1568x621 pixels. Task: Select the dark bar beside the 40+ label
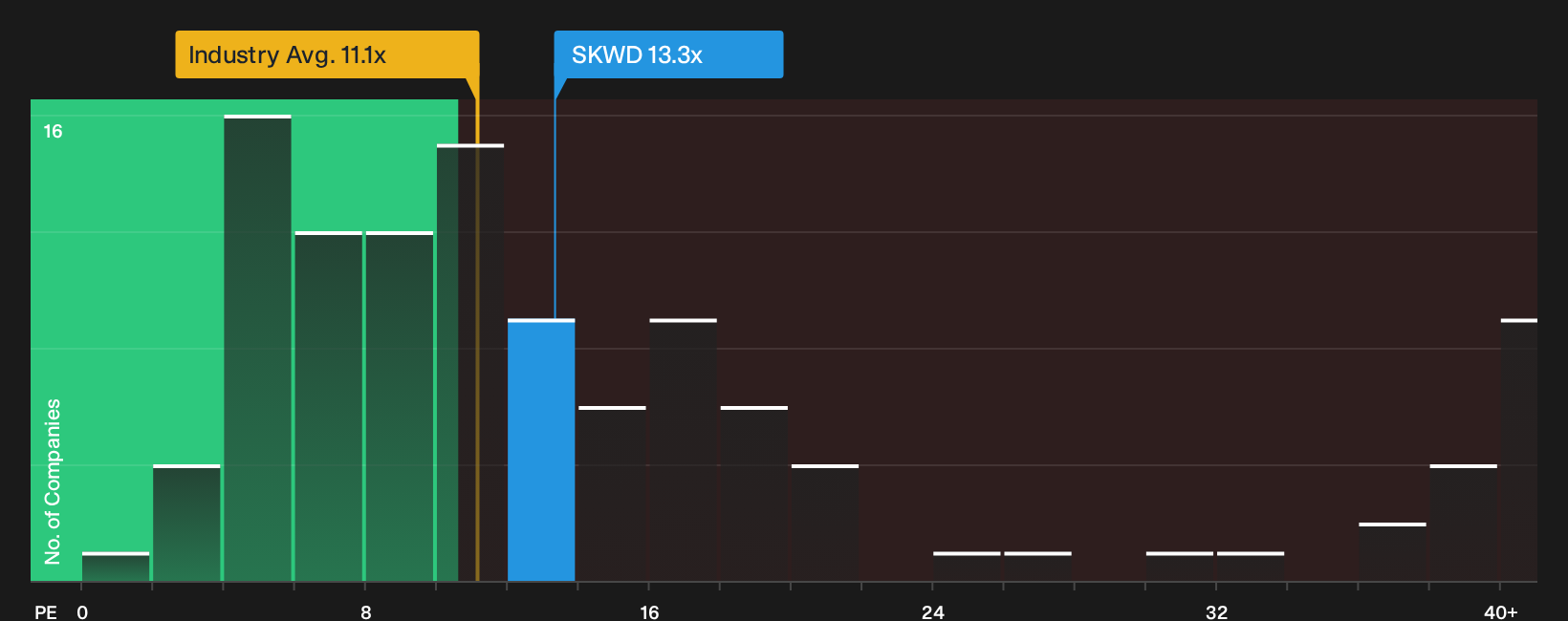1519,450
